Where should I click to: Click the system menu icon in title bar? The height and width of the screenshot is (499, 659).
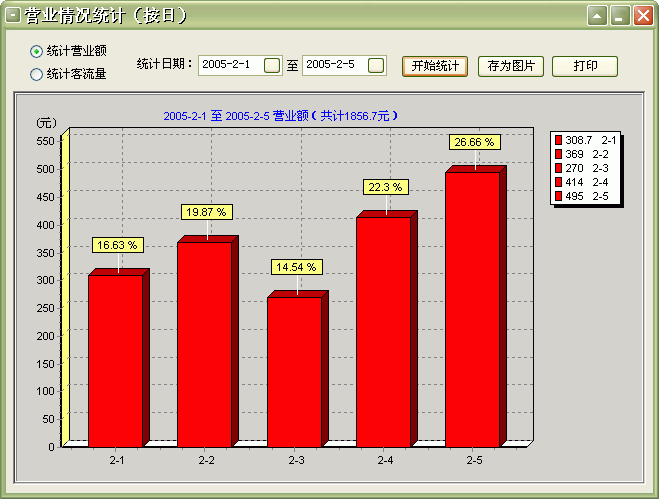[13, 16]
